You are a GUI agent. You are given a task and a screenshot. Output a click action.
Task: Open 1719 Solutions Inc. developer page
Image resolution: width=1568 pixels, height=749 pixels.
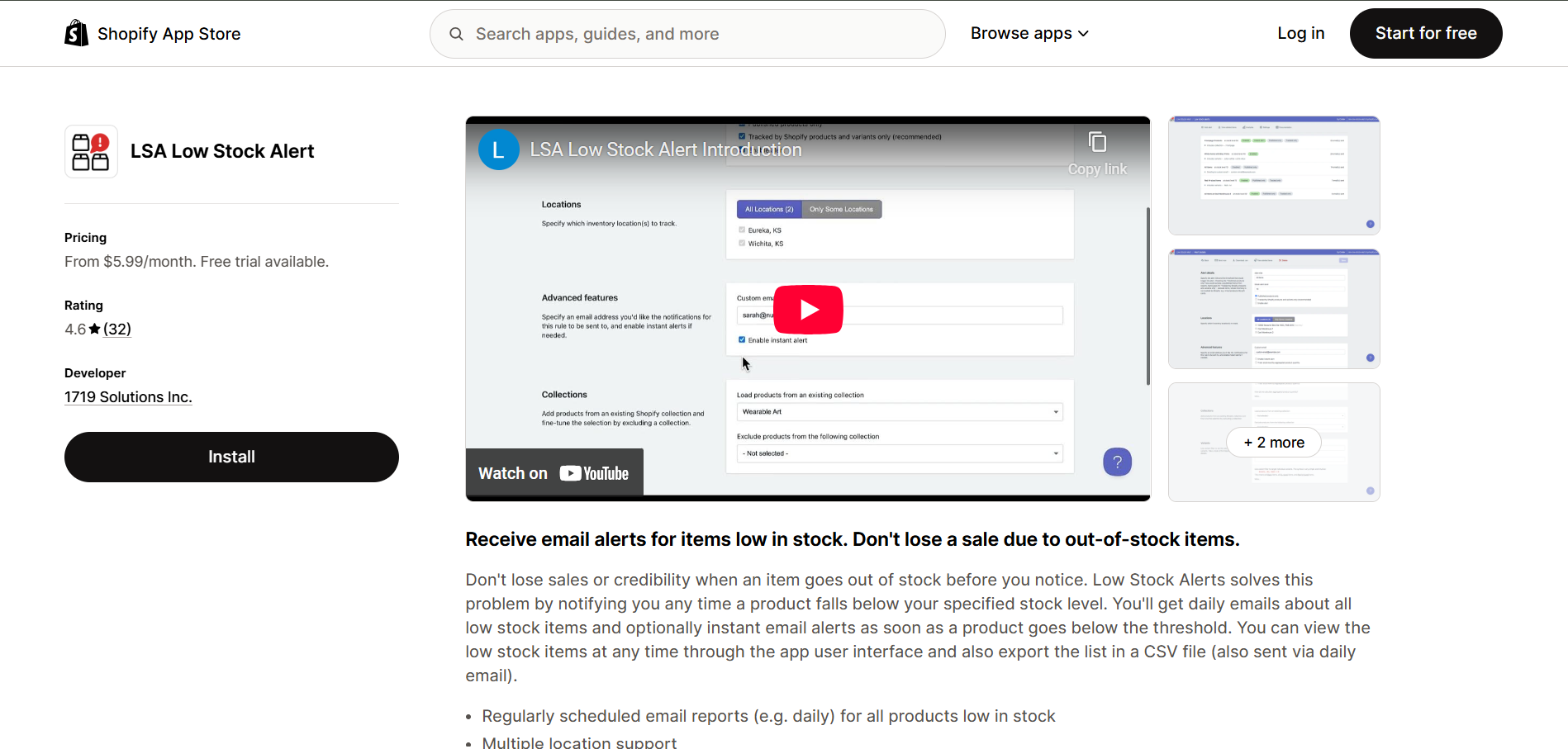pos(128,397)
